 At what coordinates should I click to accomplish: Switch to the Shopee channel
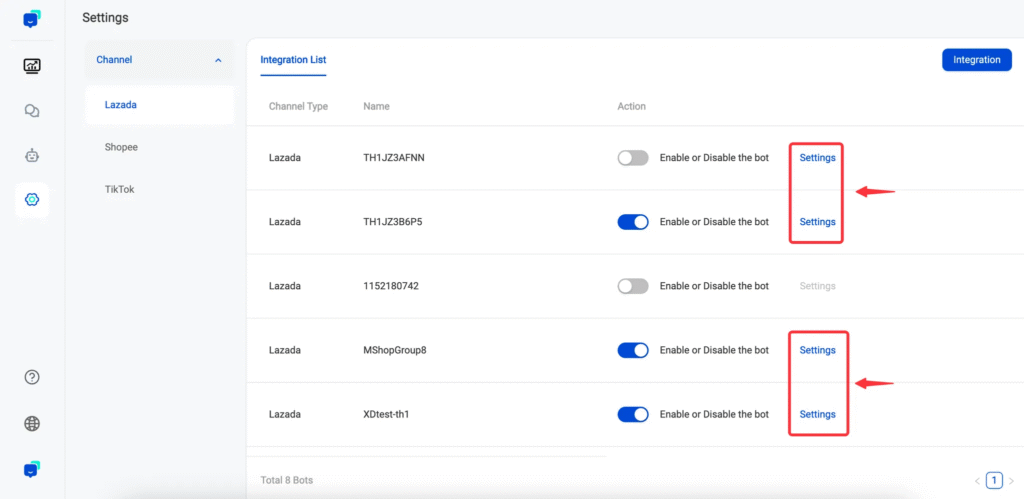click(x=121, y=147)
